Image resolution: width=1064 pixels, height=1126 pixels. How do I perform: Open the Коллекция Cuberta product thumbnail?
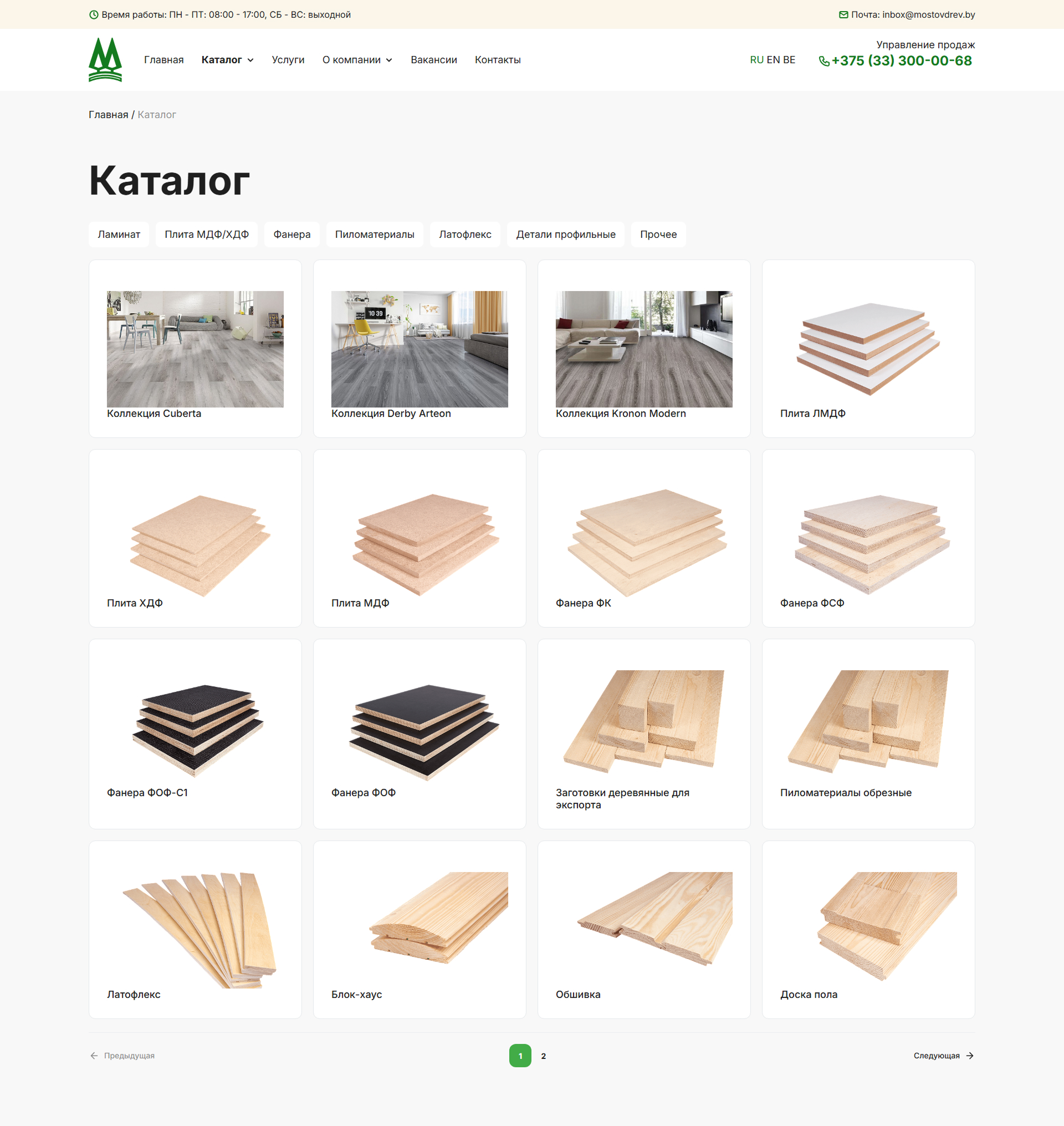click(195, 349)
